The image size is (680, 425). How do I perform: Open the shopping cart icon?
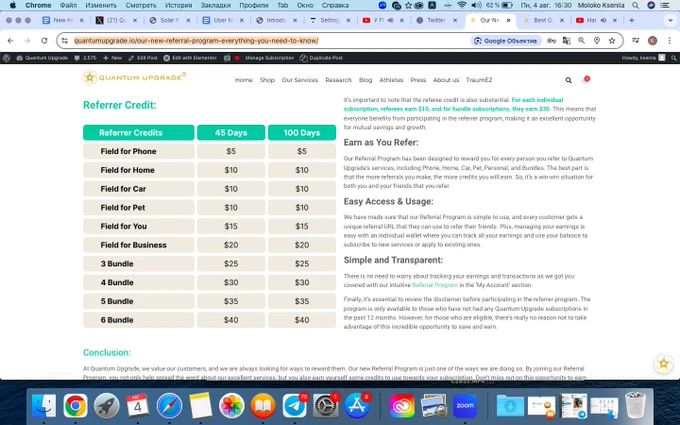(585, 80)
